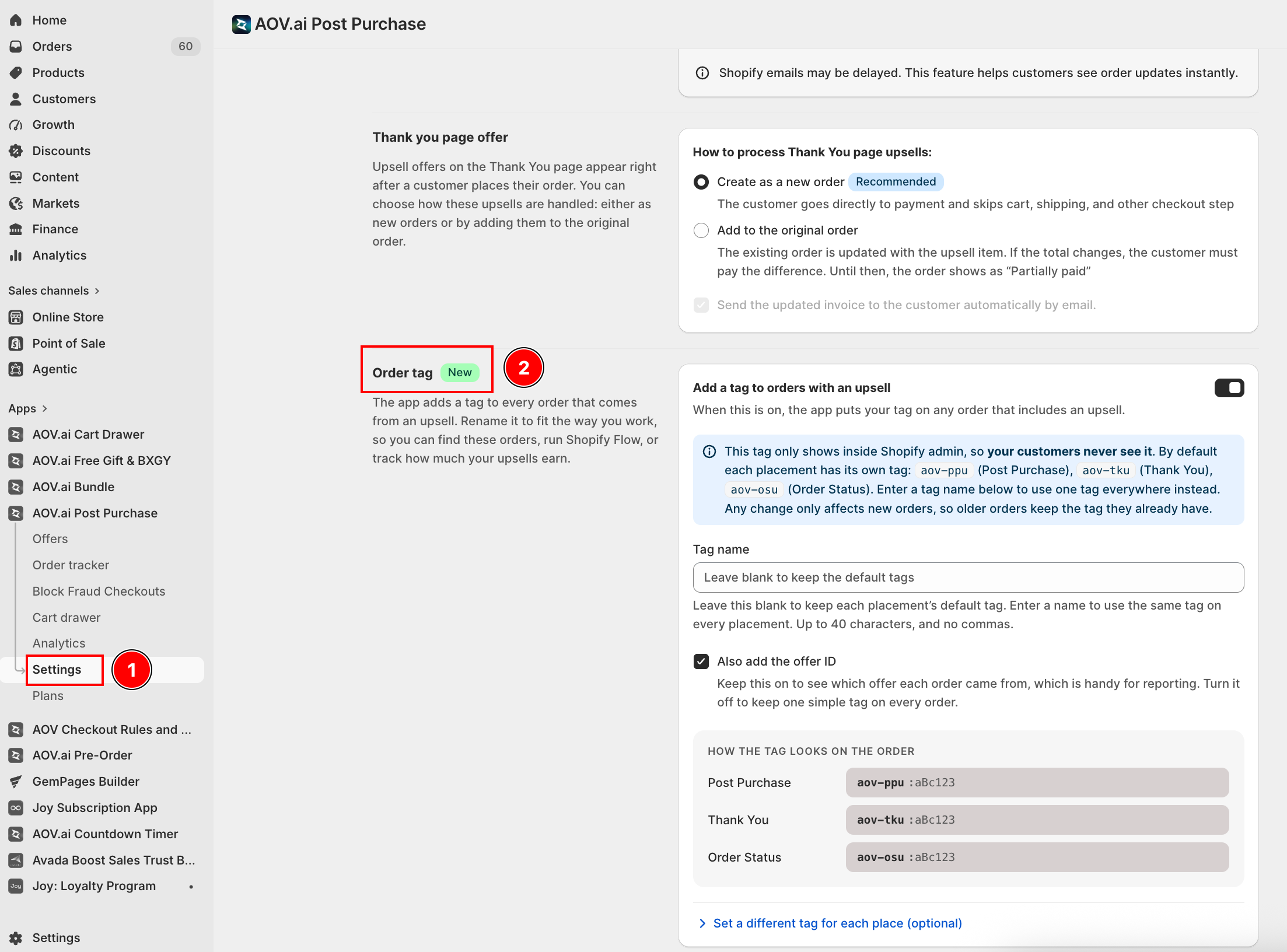Image resolution: width=1287 pixels, height=952 pixels.
Task: Click the Point of Sale icon
Action: pyautogui.click(x=16, y=344)
